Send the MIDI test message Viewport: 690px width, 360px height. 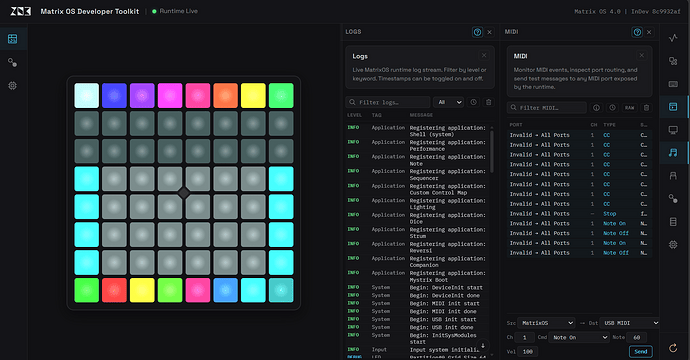(x=641, y=351)
